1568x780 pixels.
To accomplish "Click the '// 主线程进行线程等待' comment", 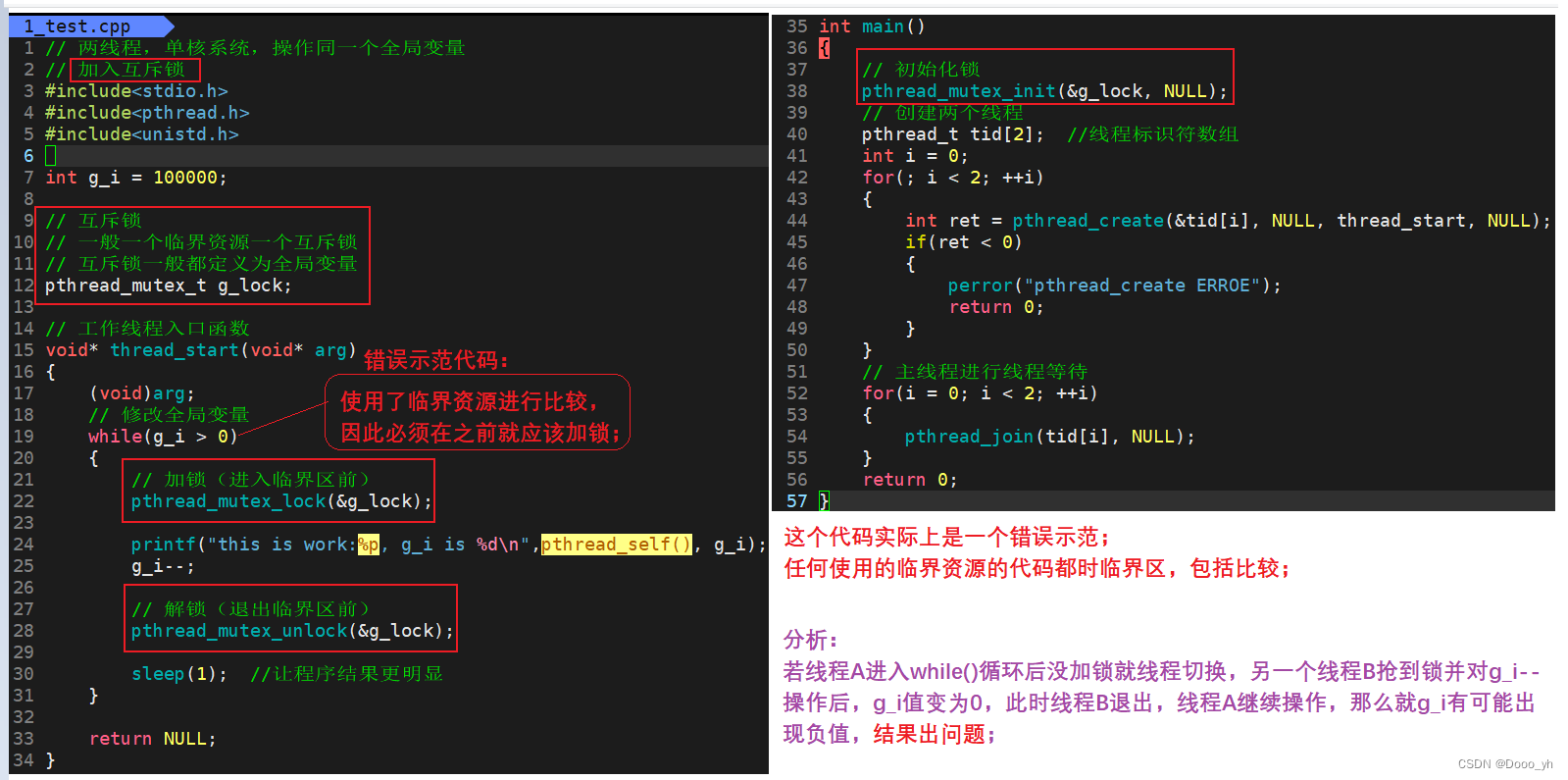I will coord(974,372).
